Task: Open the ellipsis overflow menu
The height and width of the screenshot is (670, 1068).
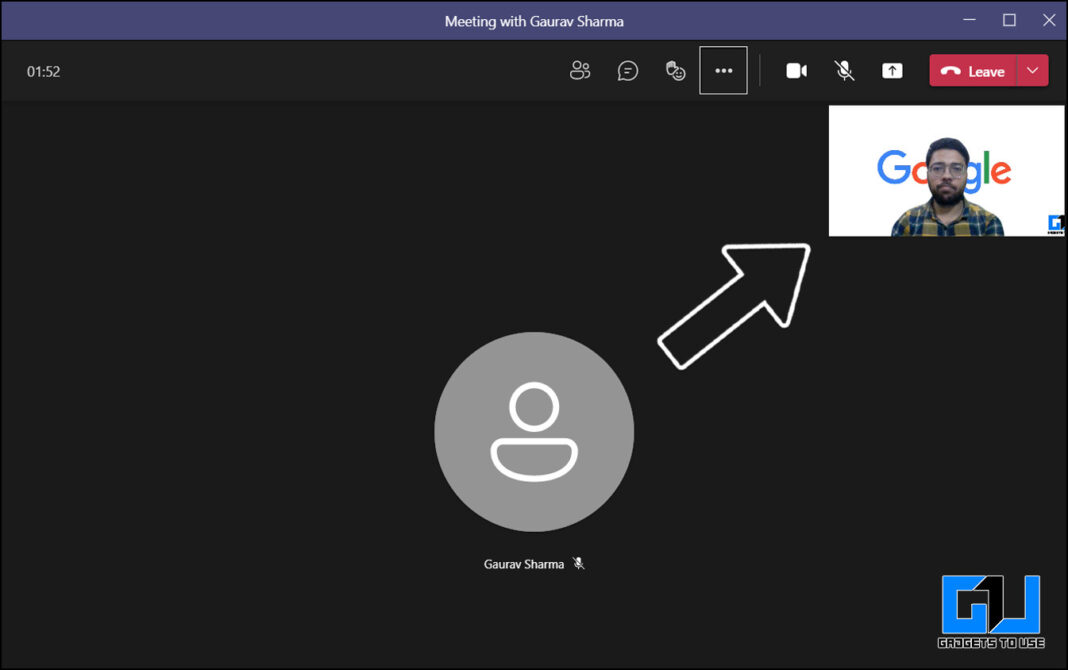Action: pos(723,70)
